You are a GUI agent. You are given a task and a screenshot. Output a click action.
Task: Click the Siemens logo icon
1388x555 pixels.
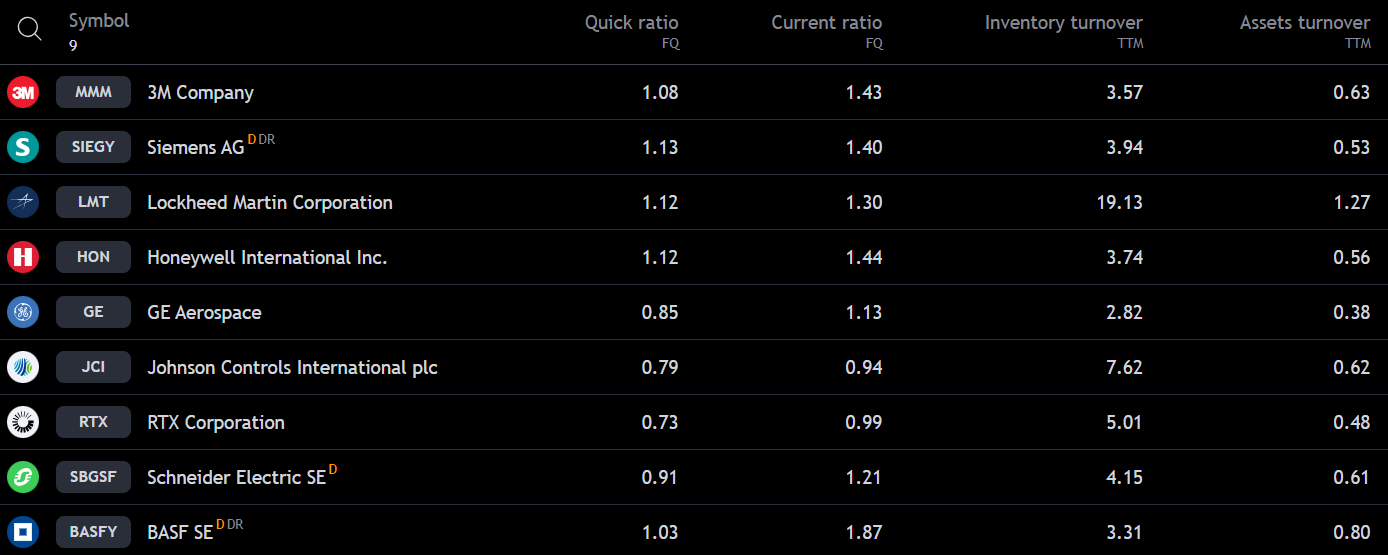pos(23,148)
